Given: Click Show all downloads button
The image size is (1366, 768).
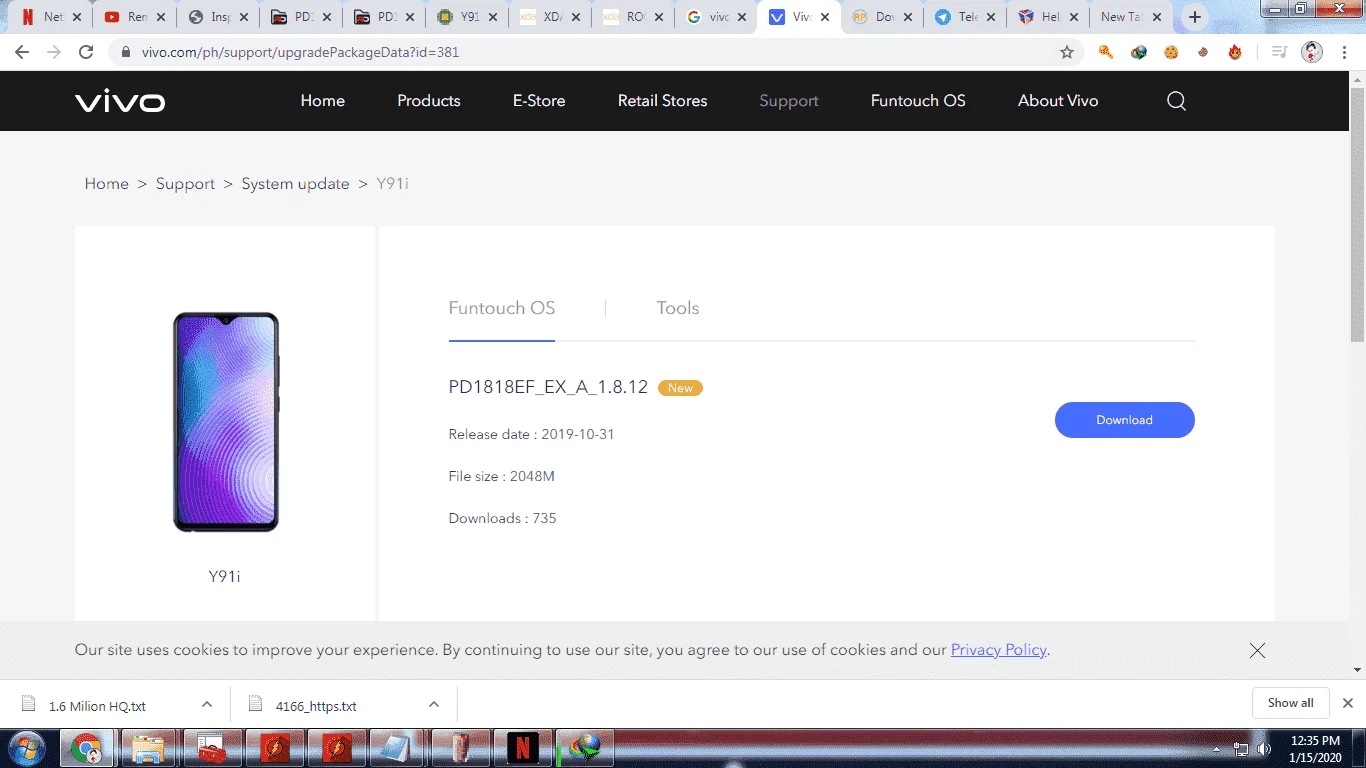Looking at the screenshot, I should click(x=1290, y=703).
